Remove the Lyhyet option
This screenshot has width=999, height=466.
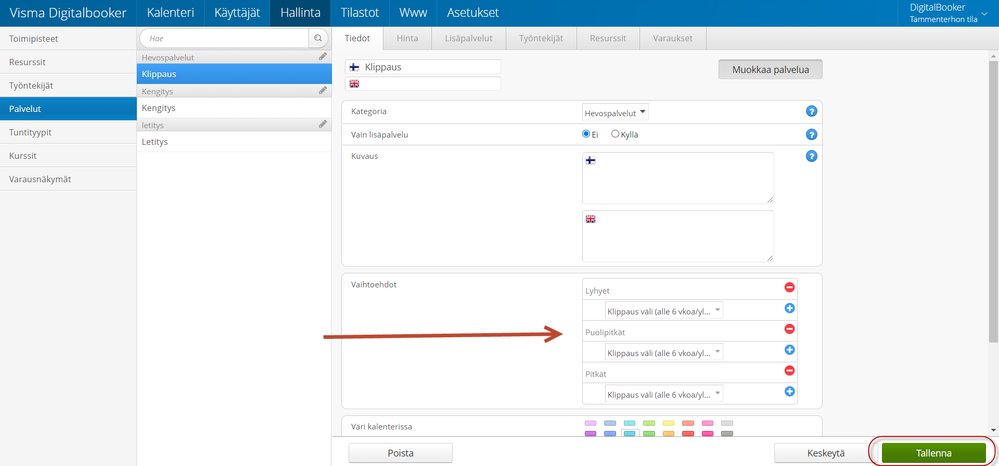point(789,288)
